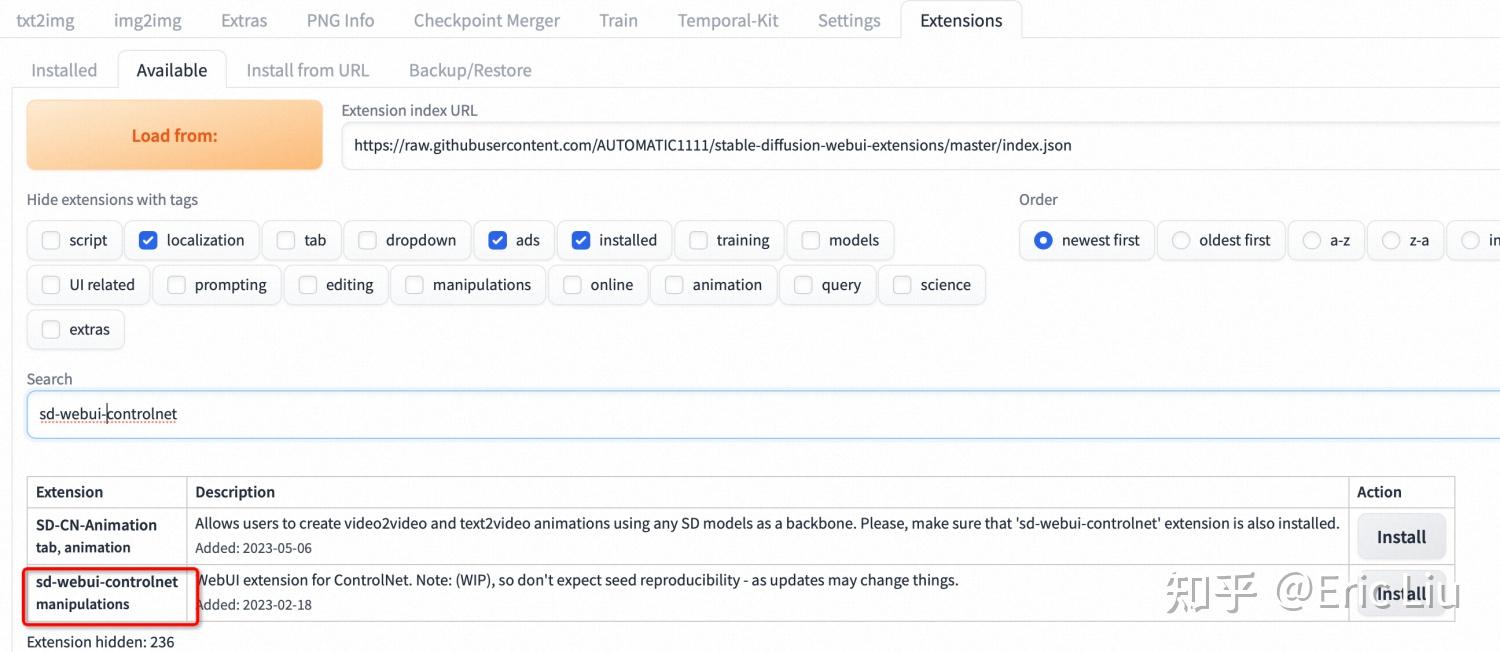Choose the a-z order radio button
This screenshot has width=1500, height=652.
pyautogui.click(x=1312, y=240)
